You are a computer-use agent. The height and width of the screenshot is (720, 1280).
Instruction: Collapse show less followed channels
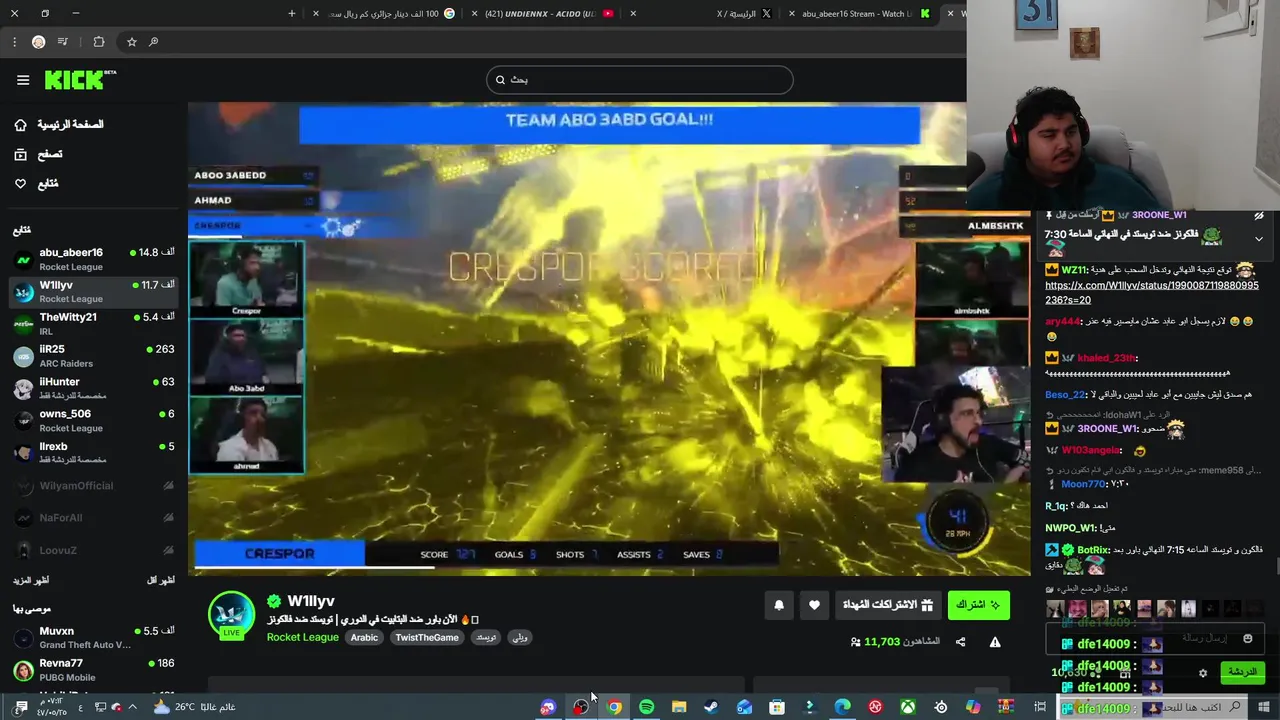click(161, 580)
